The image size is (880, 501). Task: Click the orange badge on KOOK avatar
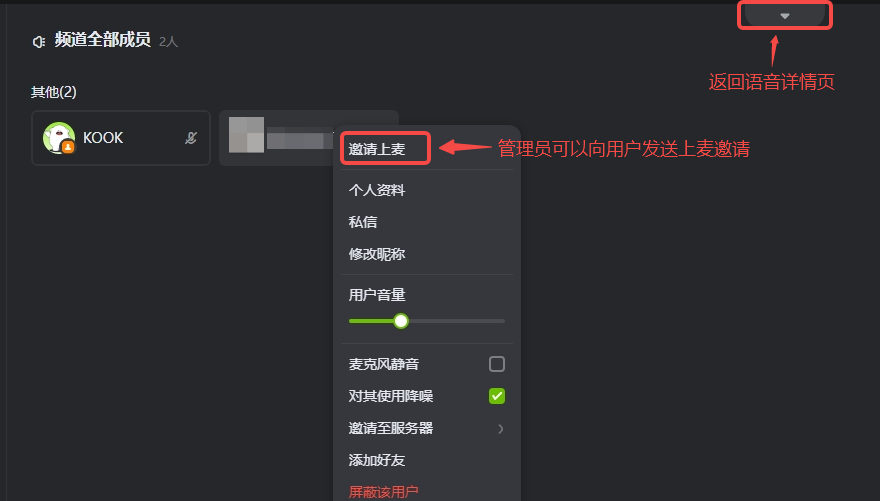[68, 147]
